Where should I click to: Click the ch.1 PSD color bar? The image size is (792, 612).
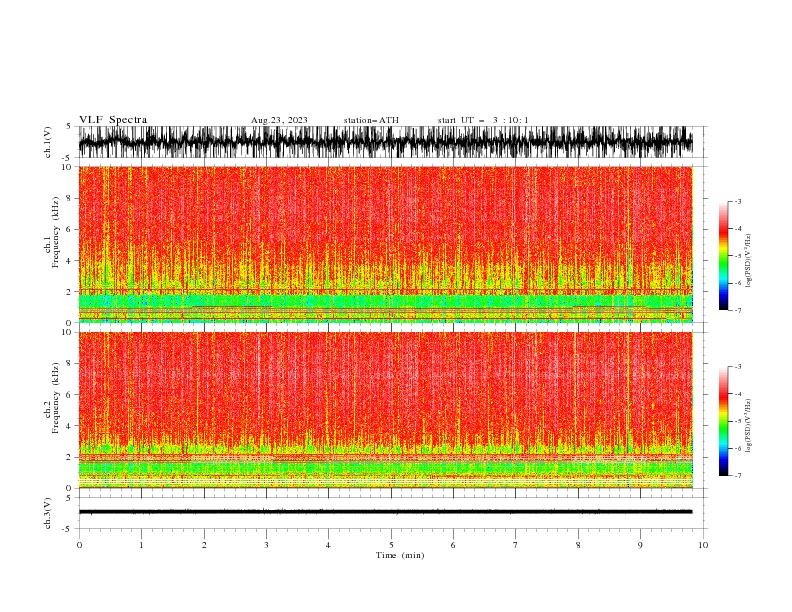723,256
